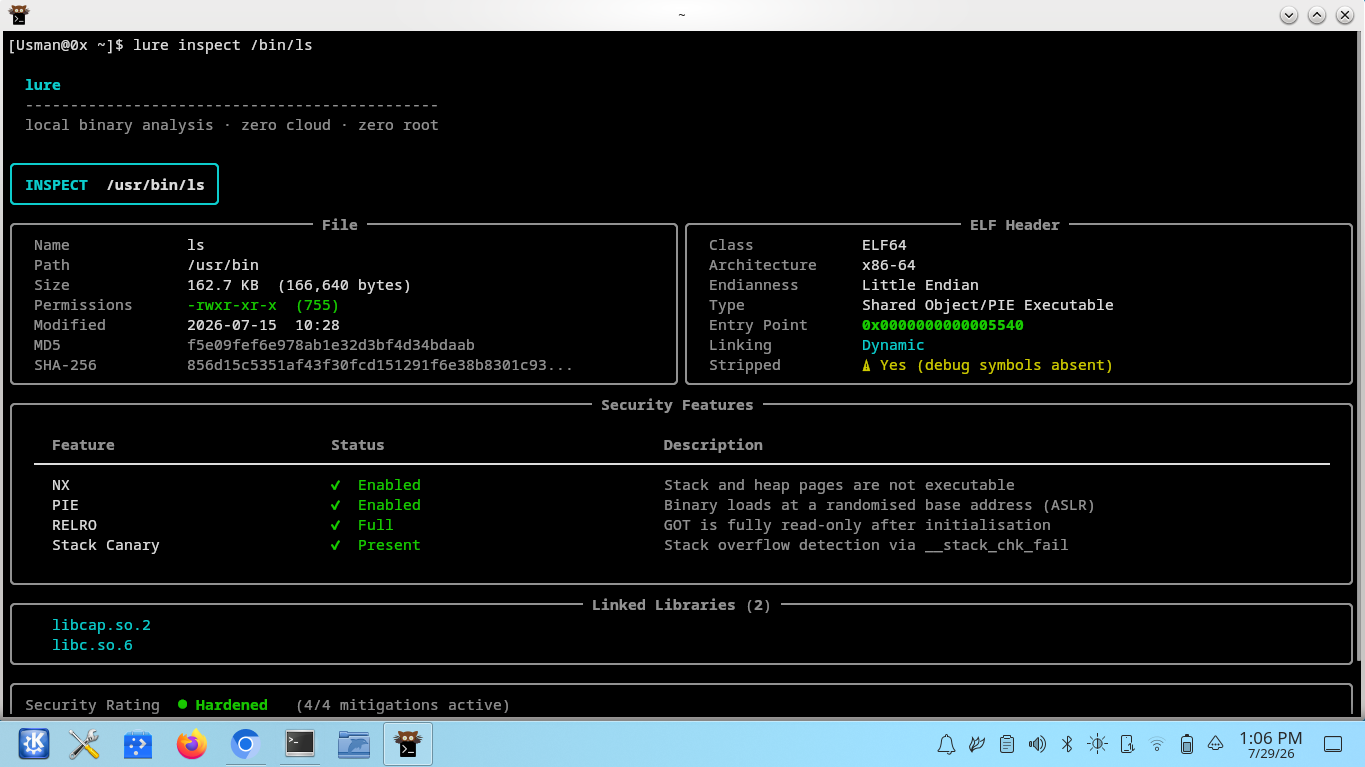Click the active cat terminal taskbar entry

(x=408, y=744)
